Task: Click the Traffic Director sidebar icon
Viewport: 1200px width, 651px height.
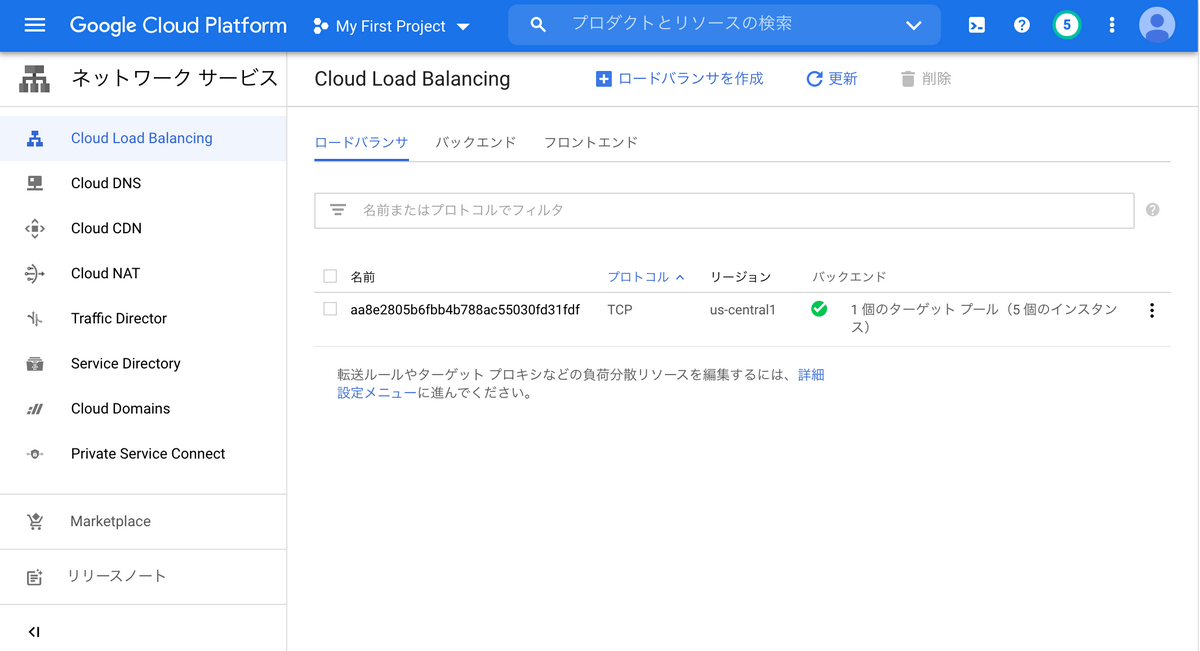Action: pyautogui.click(x=35, y=319)
